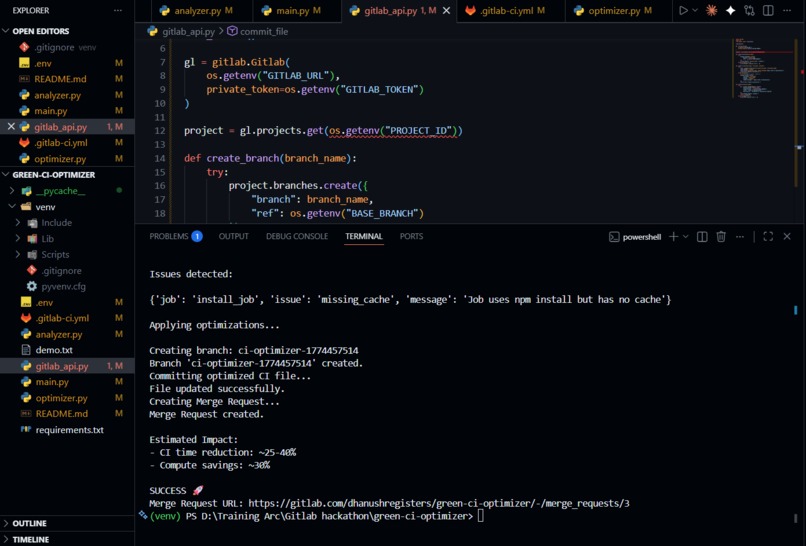This screenshot has height=546, width=806.
Task: Select gitlab_api.py in project folder tree
Action: coord(62,366)
